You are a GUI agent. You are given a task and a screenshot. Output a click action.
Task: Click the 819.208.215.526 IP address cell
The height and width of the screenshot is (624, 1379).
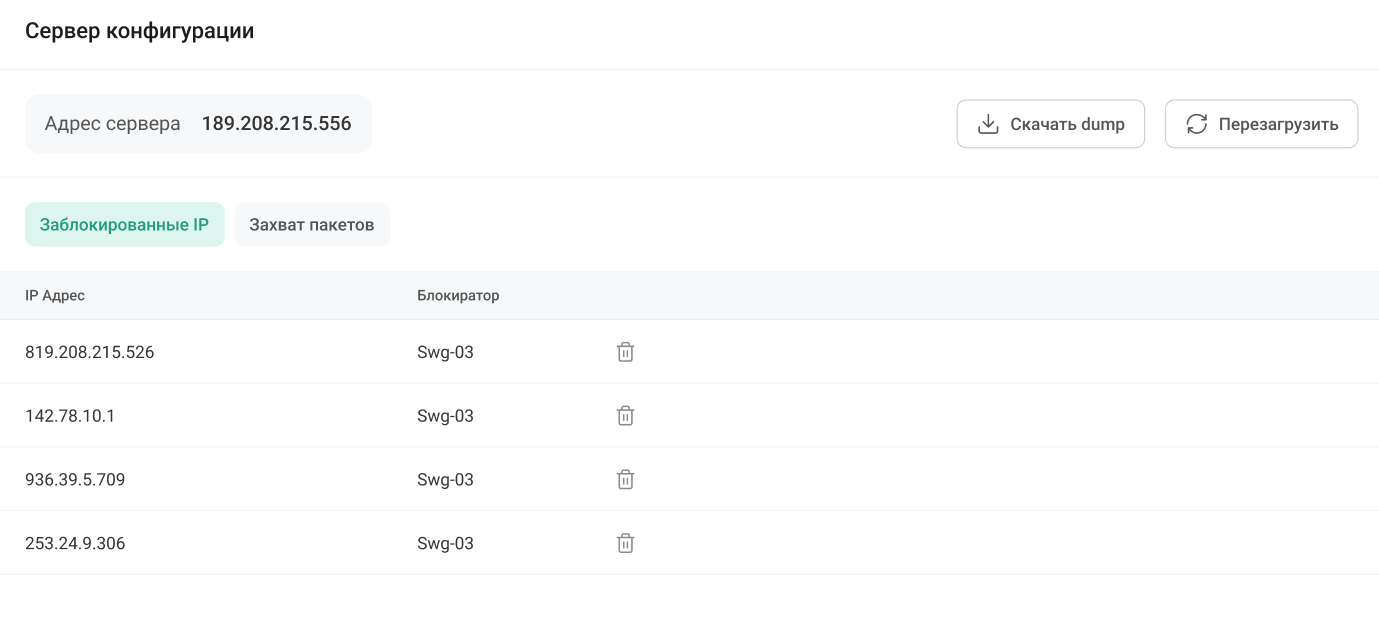tap(90, 352)
